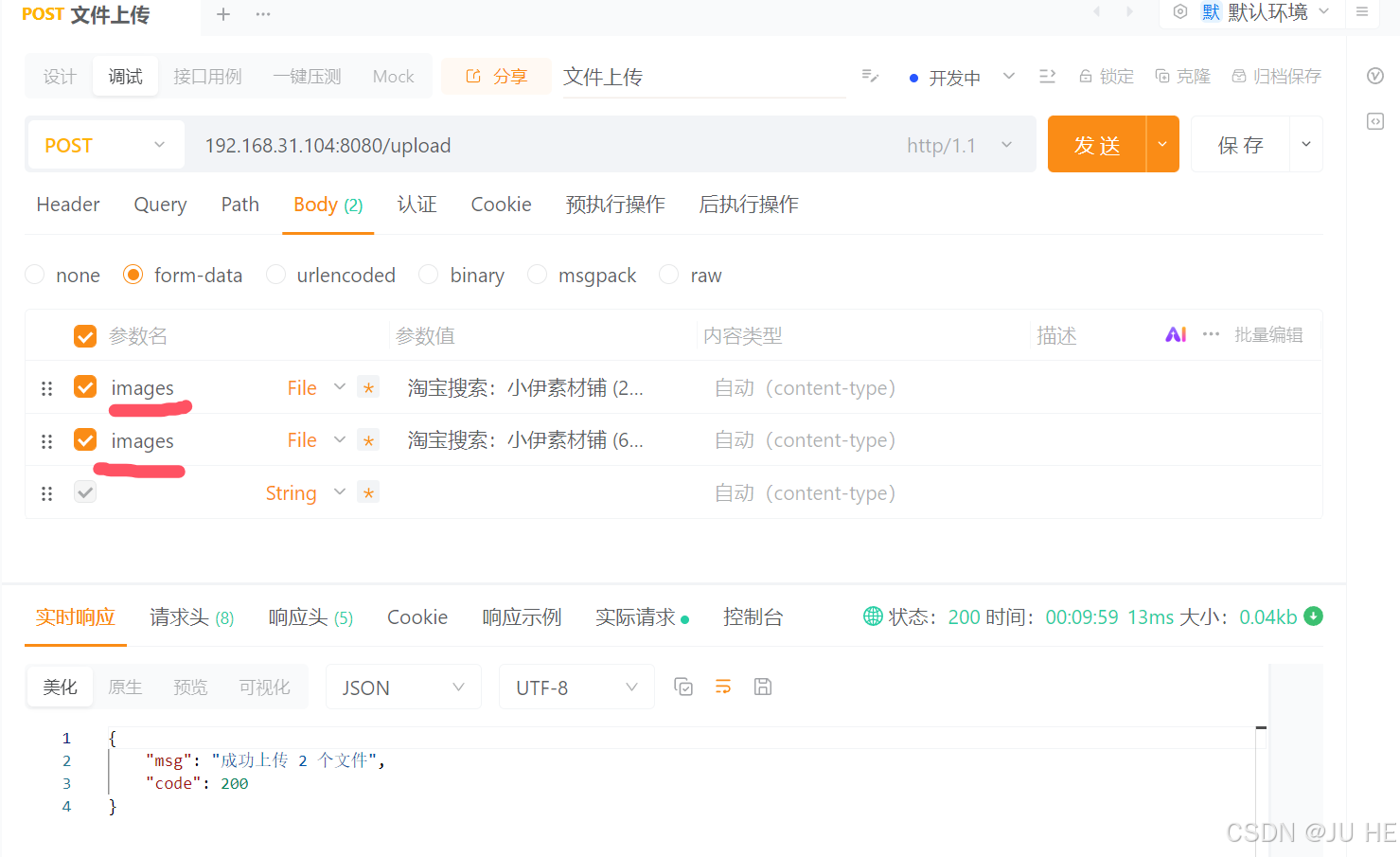This screenshot has height=857, width=1400.
Task: Toggle required star on second images row
Action: pos(368,440)
